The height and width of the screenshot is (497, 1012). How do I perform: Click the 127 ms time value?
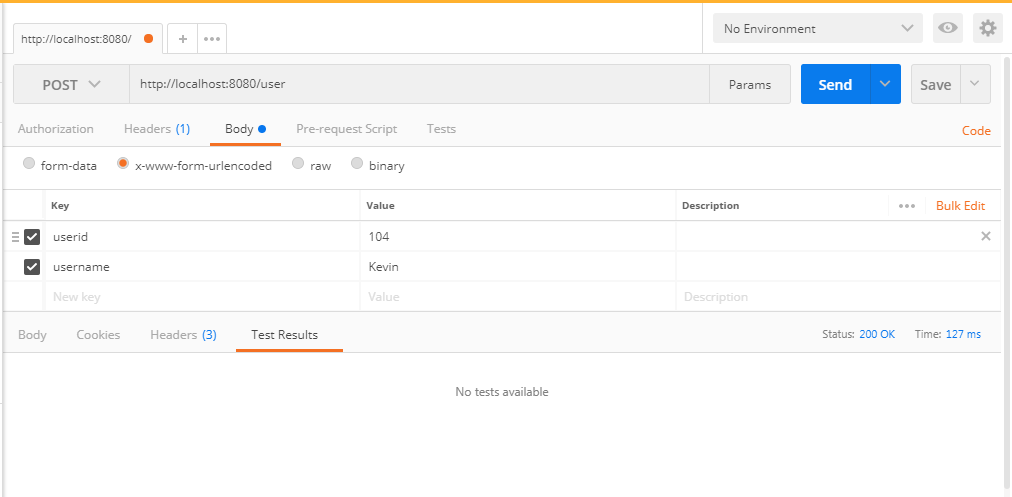click(x=963, y=334)
